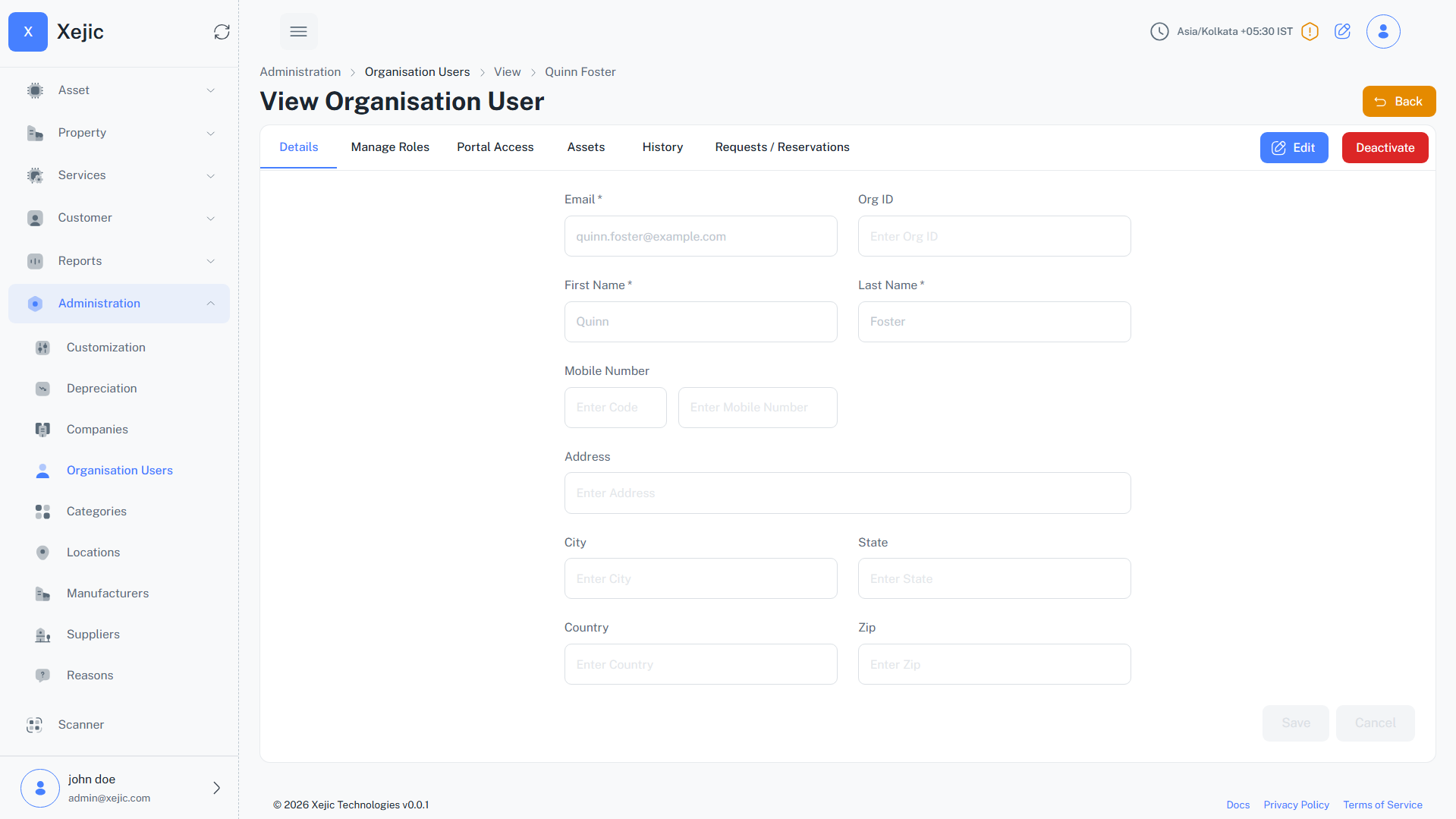
Task: Click the First Name field
Action: (x=701, y=322)
